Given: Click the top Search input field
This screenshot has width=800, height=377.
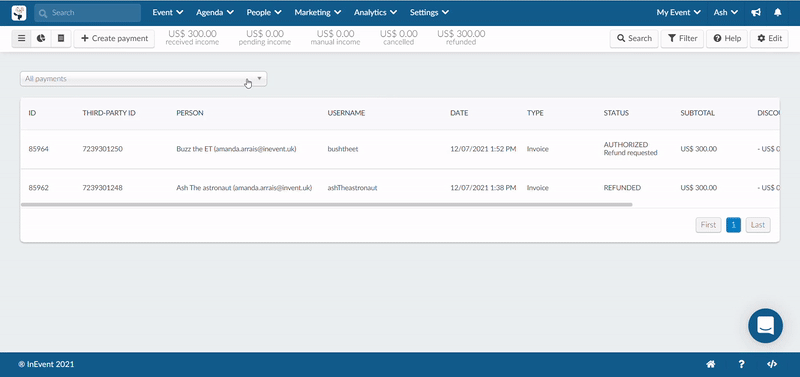Looking at the screenshot, I should [x=87, y=13].
